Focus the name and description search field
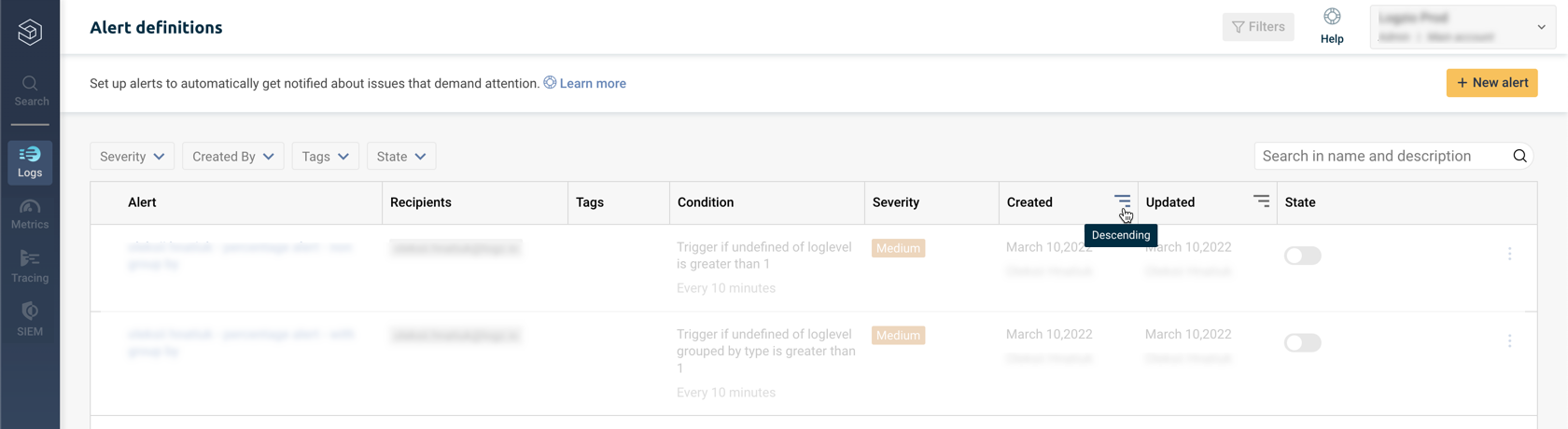This screenshot has width=1568, height=429. tap(1379, 157)
